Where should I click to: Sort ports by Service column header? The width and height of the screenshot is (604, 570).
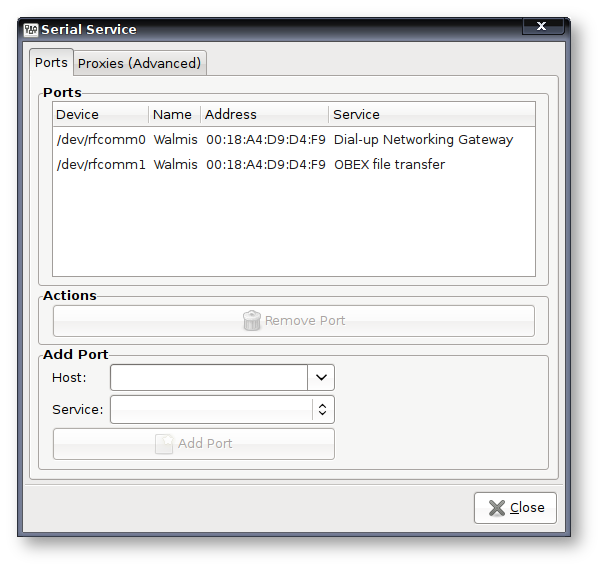[432, 114]
